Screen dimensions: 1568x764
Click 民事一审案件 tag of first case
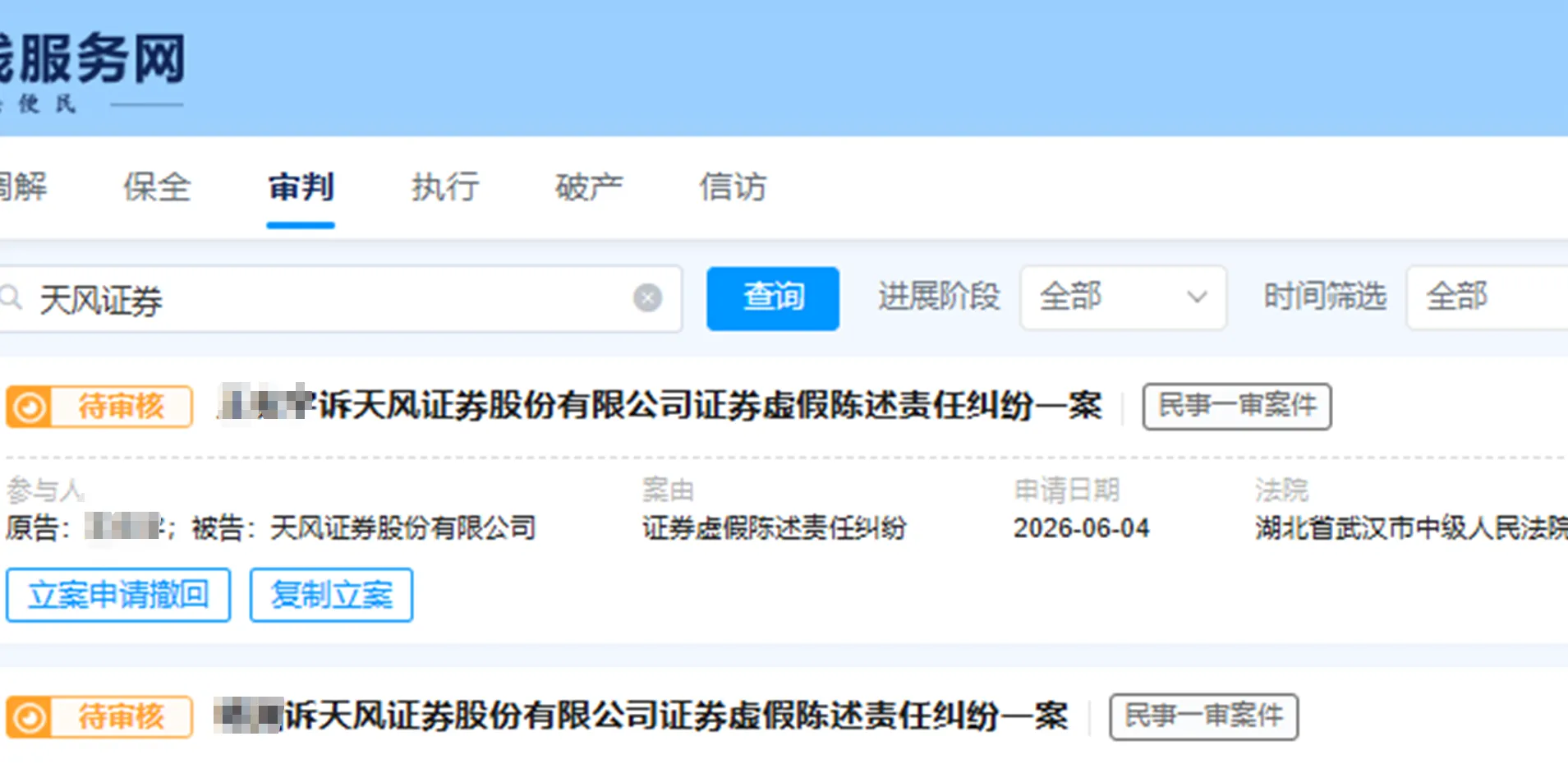1237,406
